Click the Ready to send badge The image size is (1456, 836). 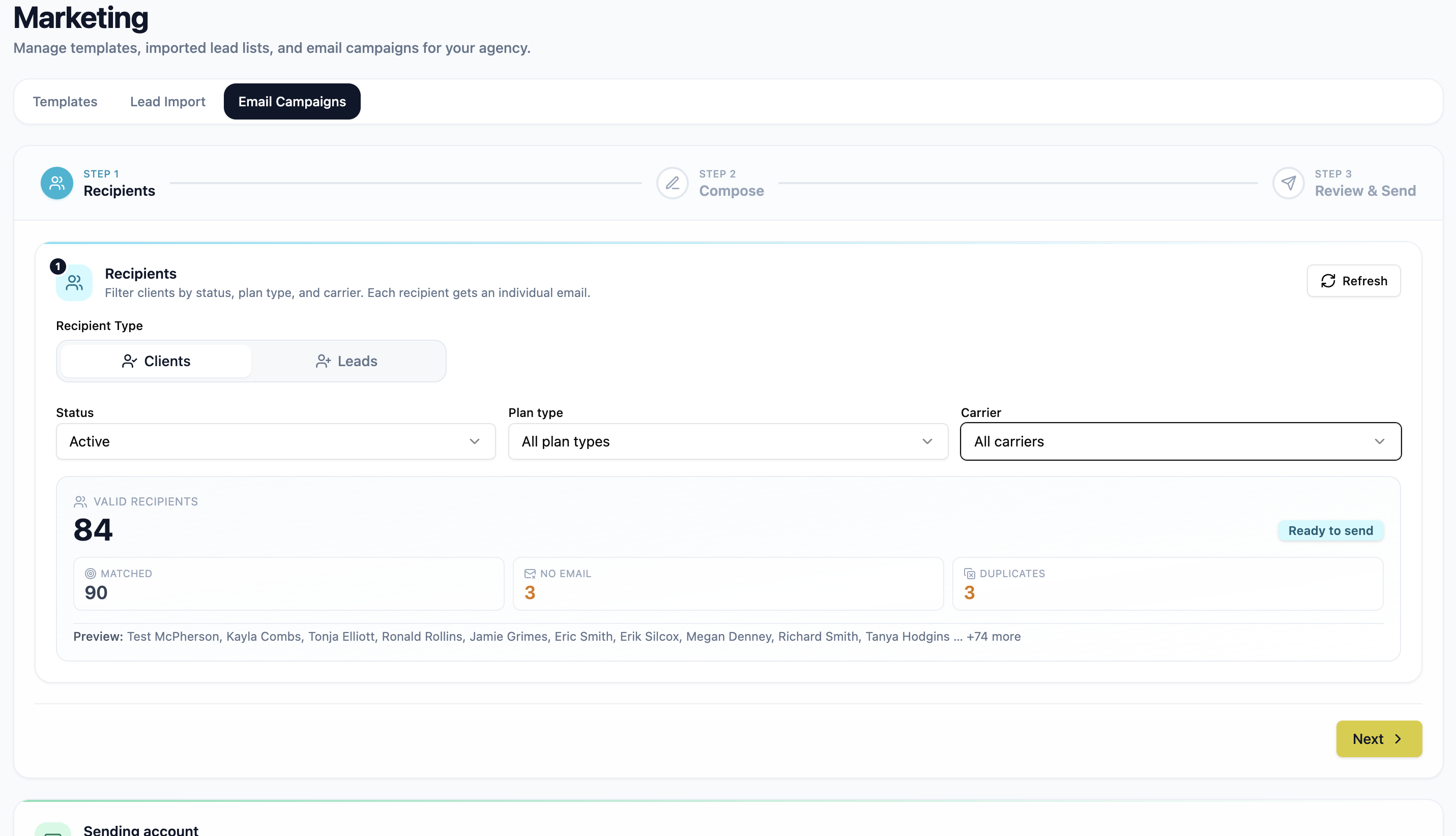pos(1330,530)
